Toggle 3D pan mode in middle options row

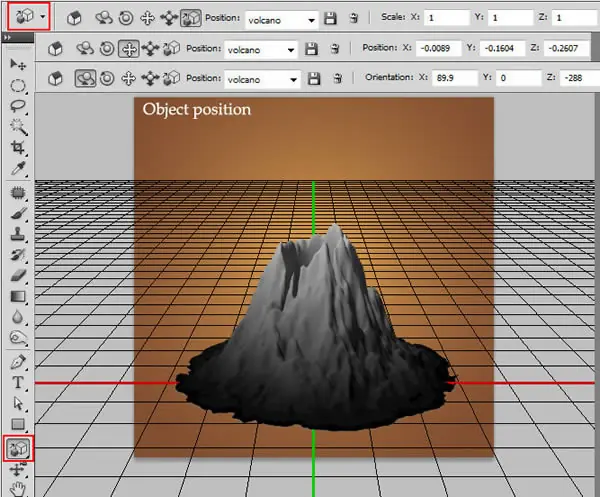(x=129, y=49)
